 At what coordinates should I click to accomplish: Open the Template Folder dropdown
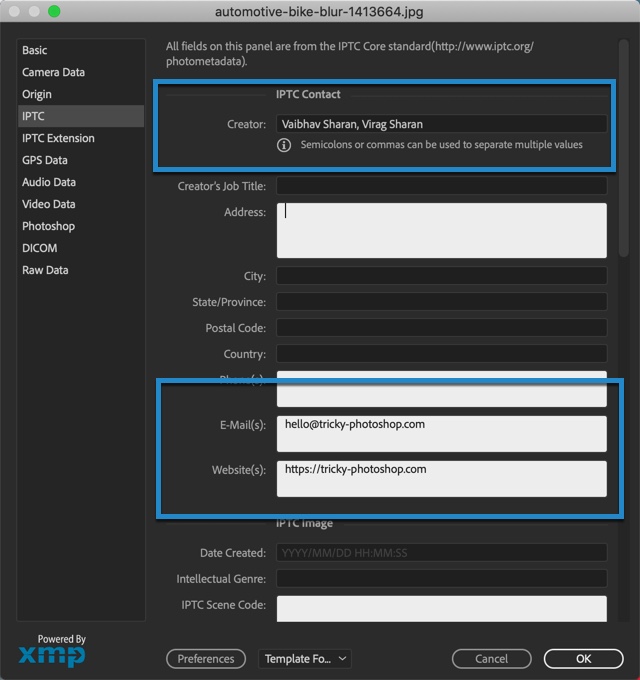click(305, 659)
